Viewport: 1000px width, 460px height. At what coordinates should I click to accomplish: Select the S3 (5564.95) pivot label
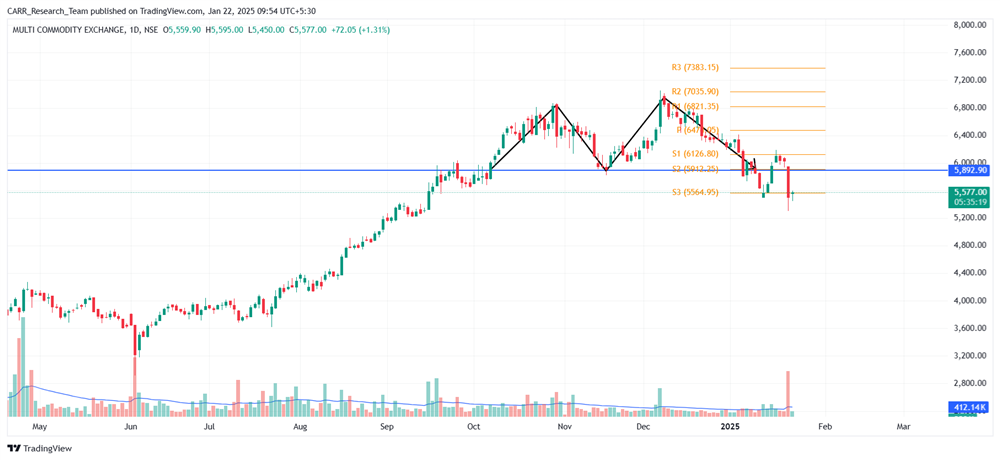coord(696,192)
